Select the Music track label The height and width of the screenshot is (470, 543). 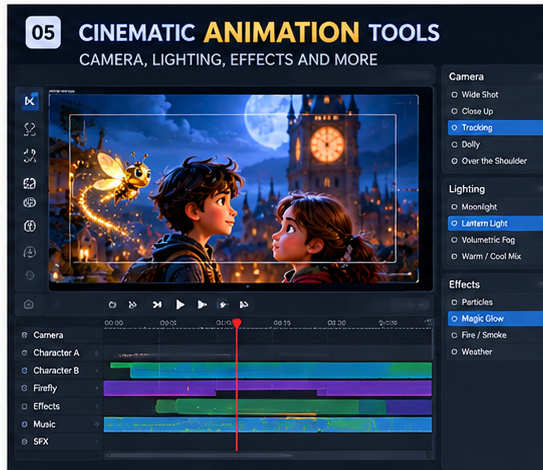[44, 424]
